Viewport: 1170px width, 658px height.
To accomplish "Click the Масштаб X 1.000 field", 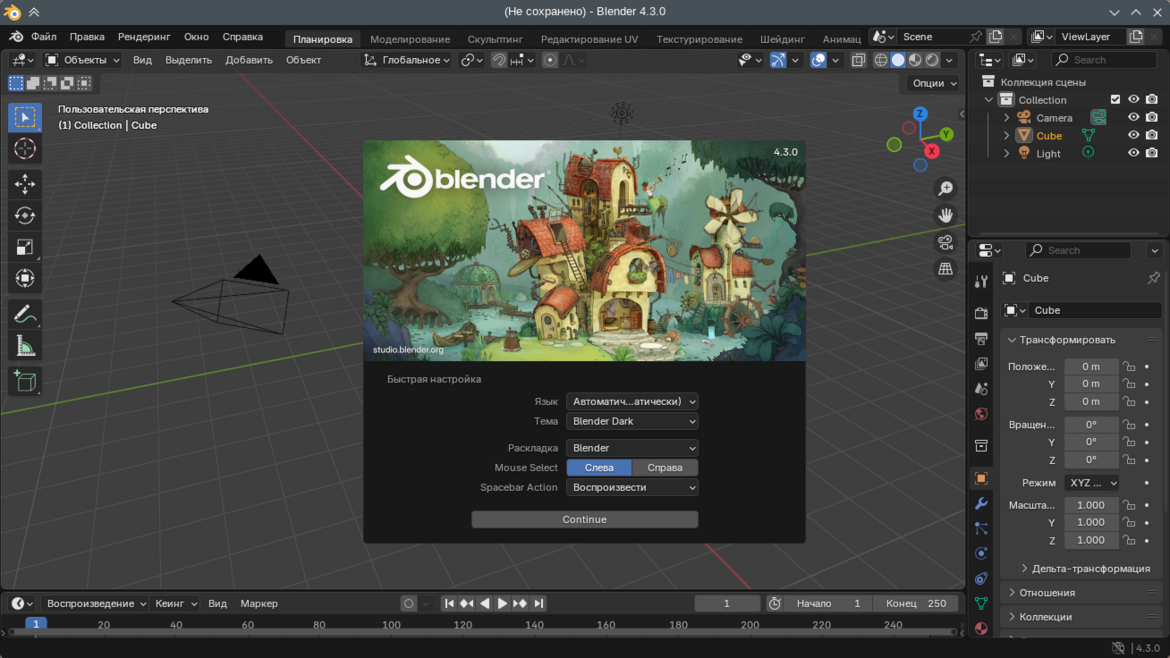I will pyautogui.click(x=1091, y=505).
